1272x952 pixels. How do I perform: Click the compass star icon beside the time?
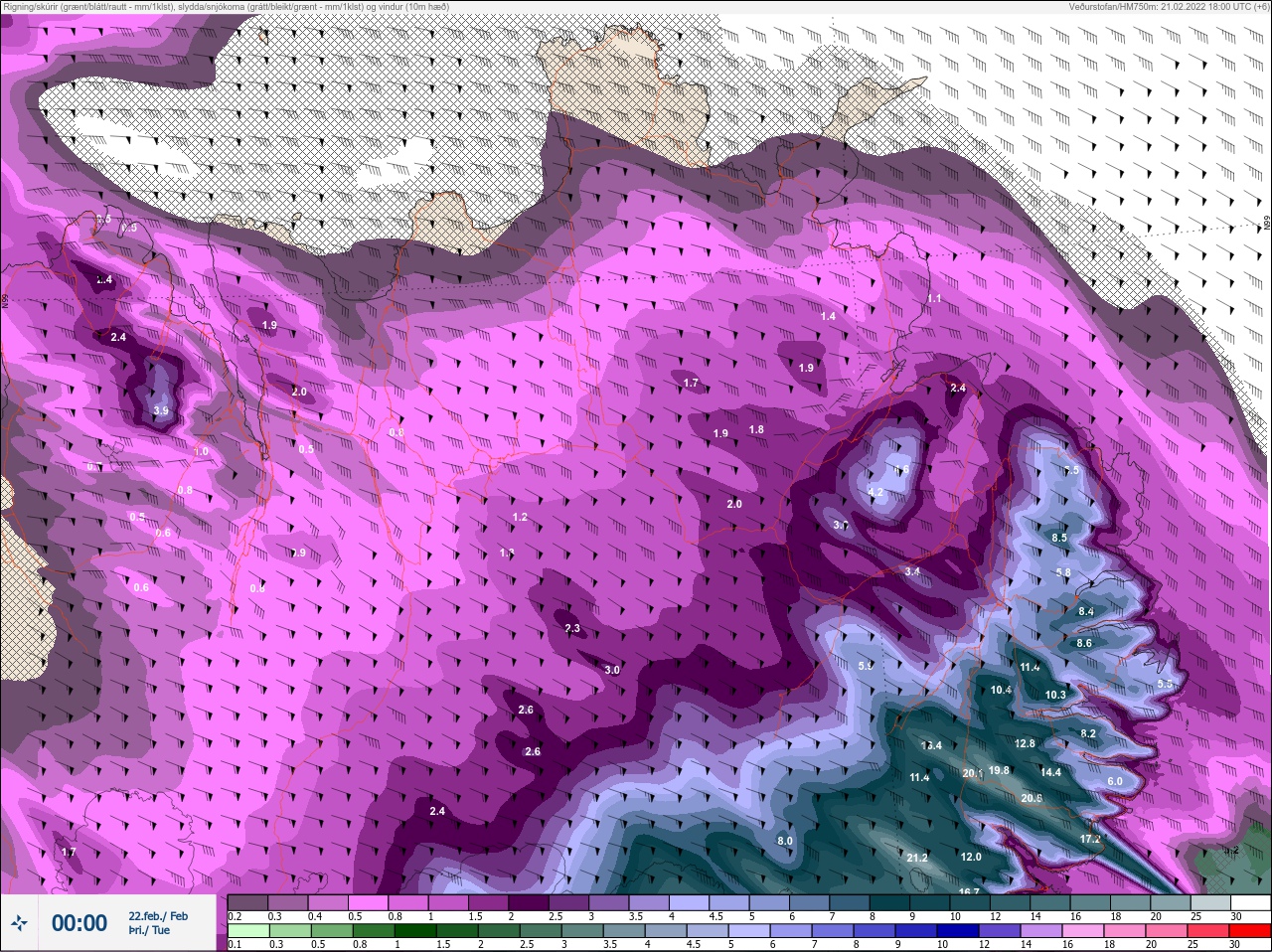tap(19, 923)
